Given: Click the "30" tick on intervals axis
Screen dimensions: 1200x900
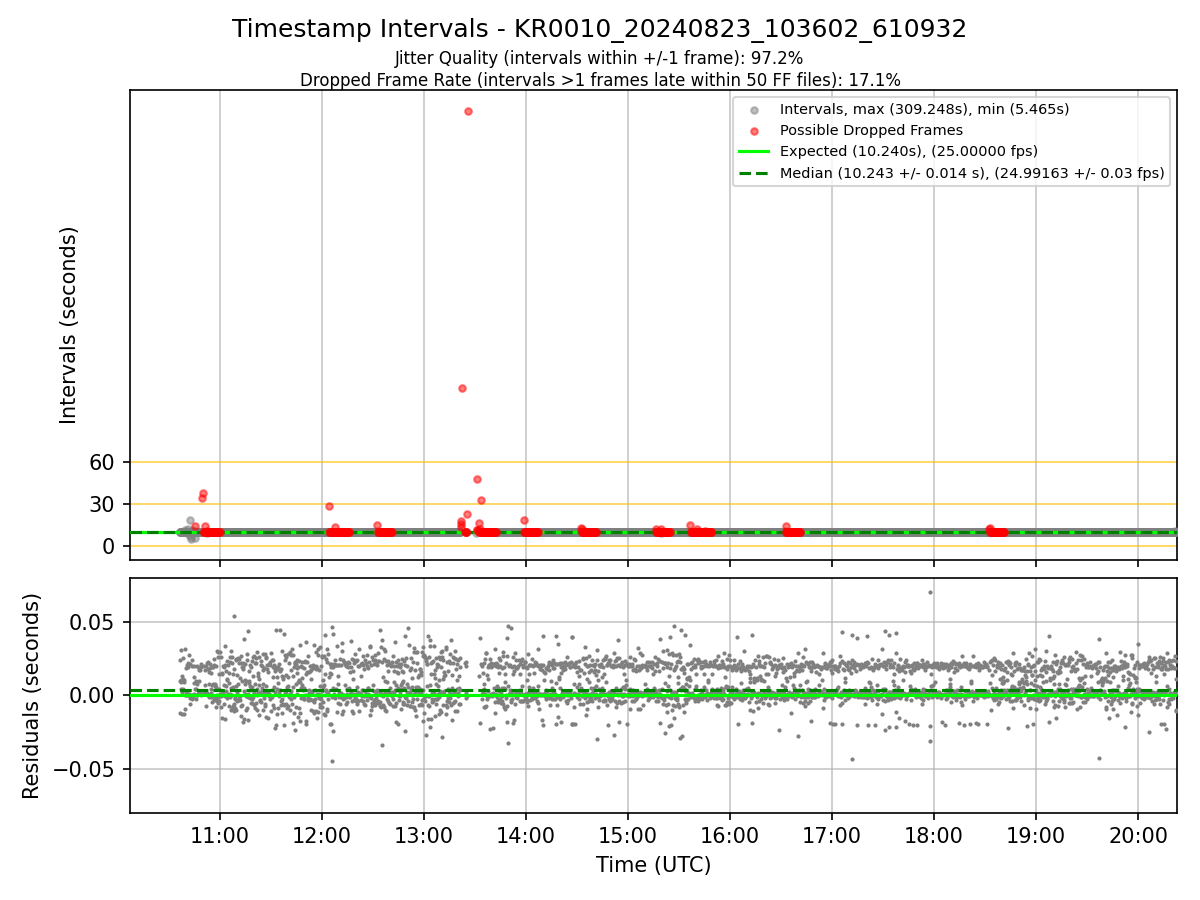Looking at the screenshot, I should pyautogui.click(x=104, y=504).
